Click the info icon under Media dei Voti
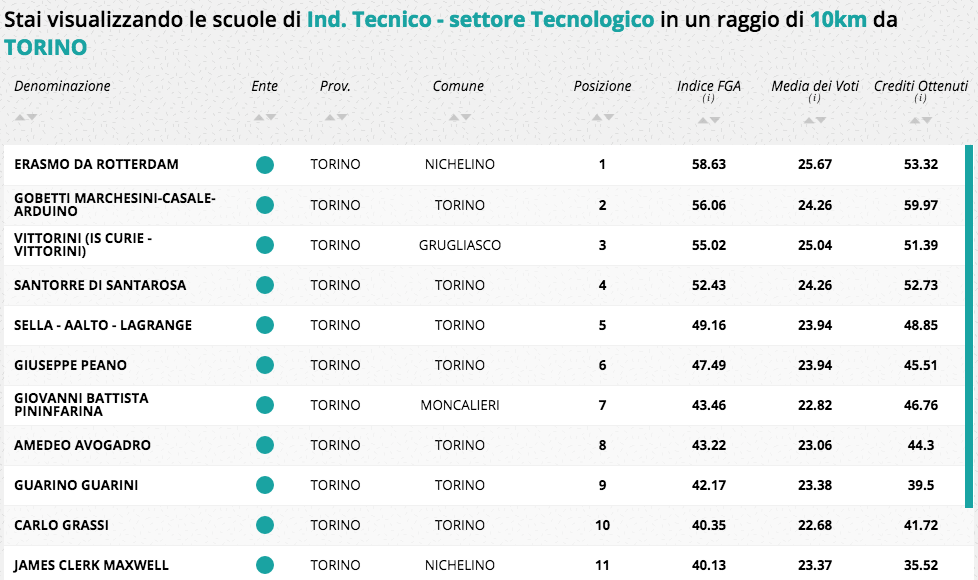Screen dimensions: 978x580 814,98
